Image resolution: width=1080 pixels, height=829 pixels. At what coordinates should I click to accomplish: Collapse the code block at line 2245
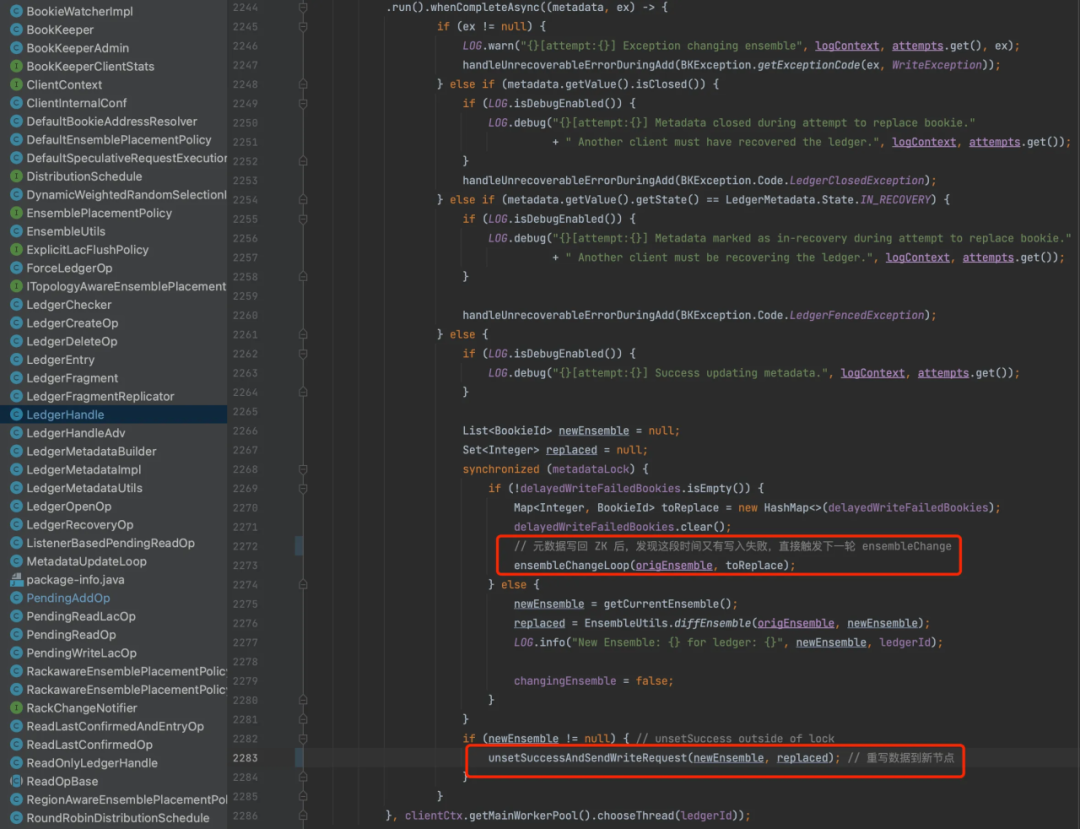[x=302, y=26]
